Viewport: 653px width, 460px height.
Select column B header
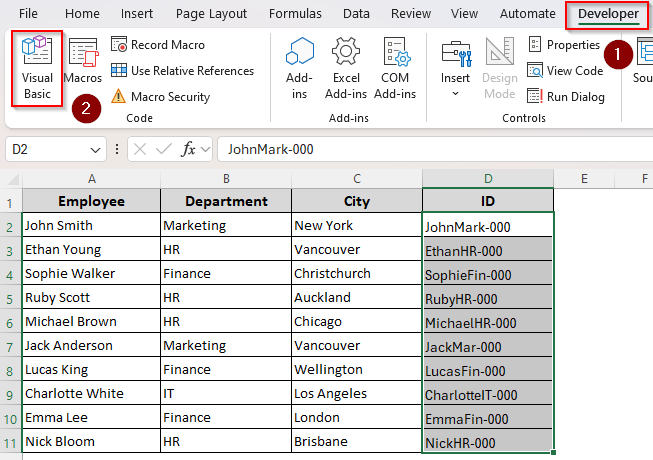click(226, 179)
